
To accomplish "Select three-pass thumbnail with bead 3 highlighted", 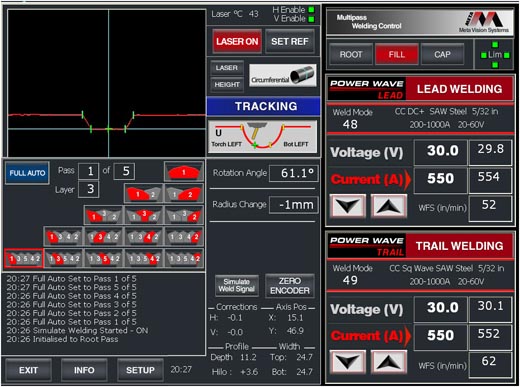I will click(x=144, y=215).
